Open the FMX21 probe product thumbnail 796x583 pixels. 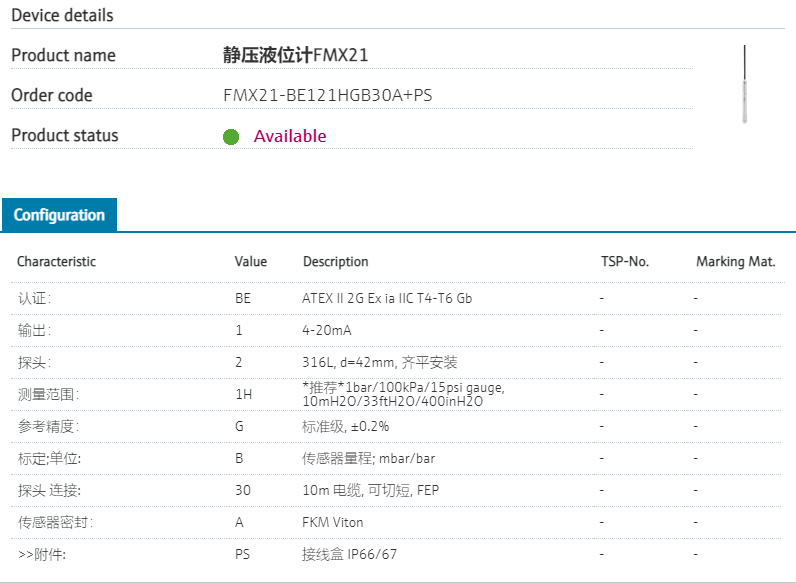click(x=744, y=84)
